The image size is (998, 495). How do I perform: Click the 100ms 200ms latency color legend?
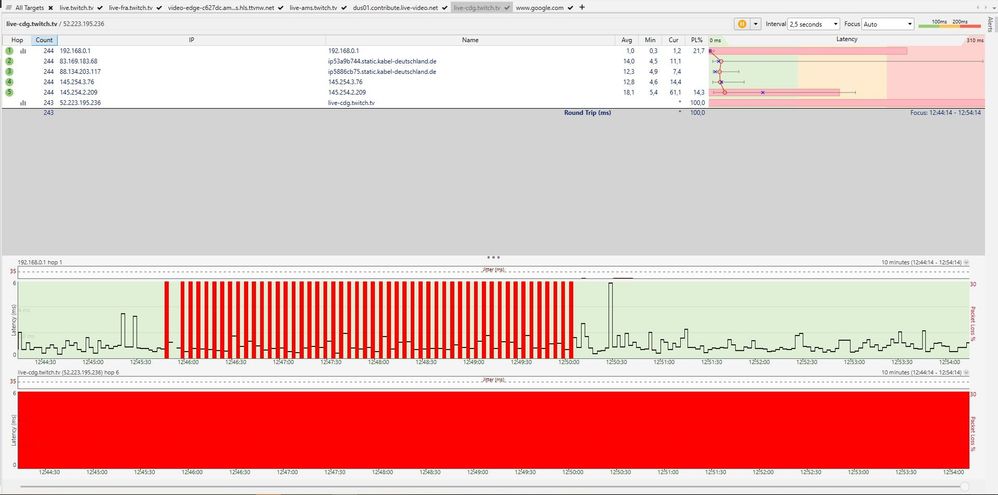pos(949,24)
